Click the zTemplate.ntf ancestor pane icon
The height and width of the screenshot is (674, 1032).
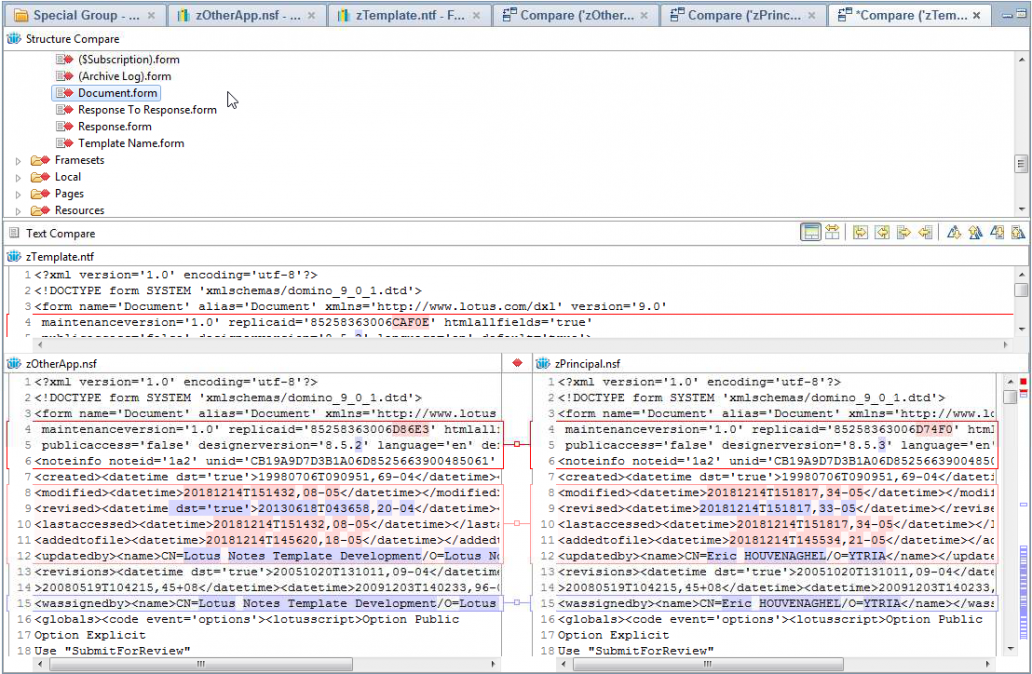coord(14,257)
